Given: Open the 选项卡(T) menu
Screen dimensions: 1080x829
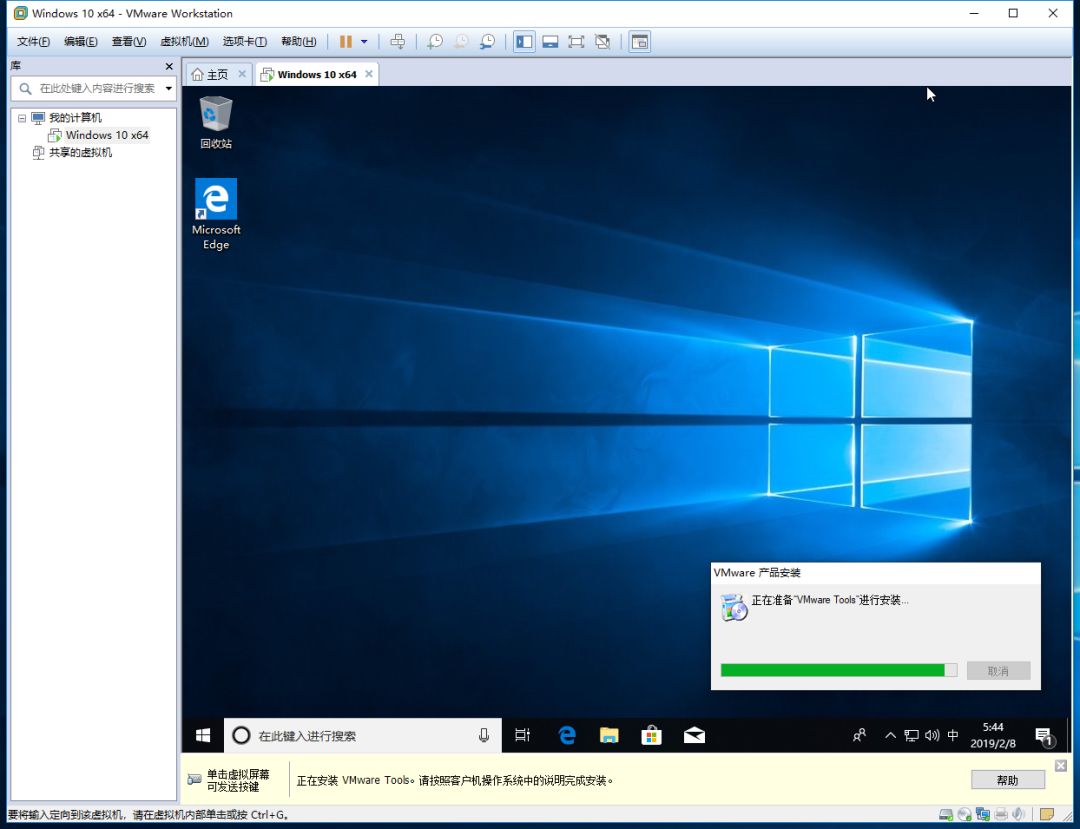Looking at the screenshot, I should (x=245, y=41).
